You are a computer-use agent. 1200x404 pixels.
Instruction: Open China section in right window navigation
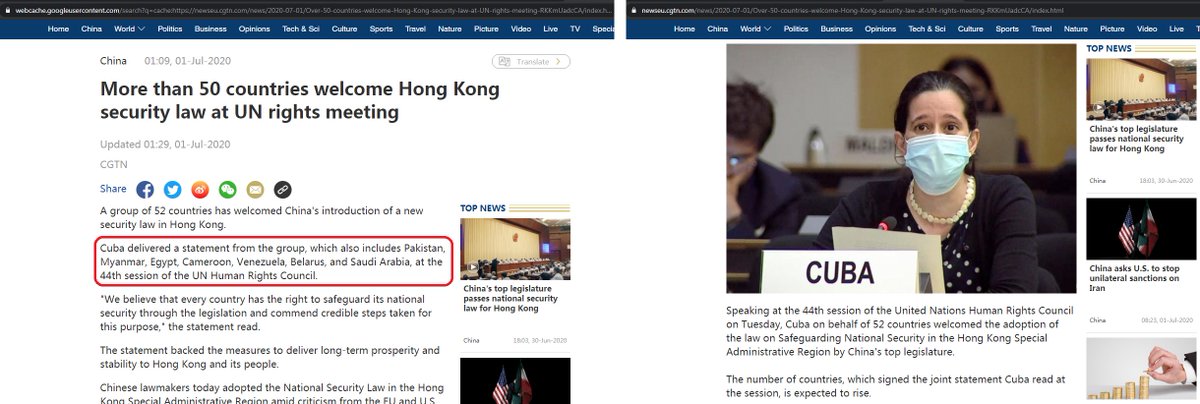pos(718,29)
